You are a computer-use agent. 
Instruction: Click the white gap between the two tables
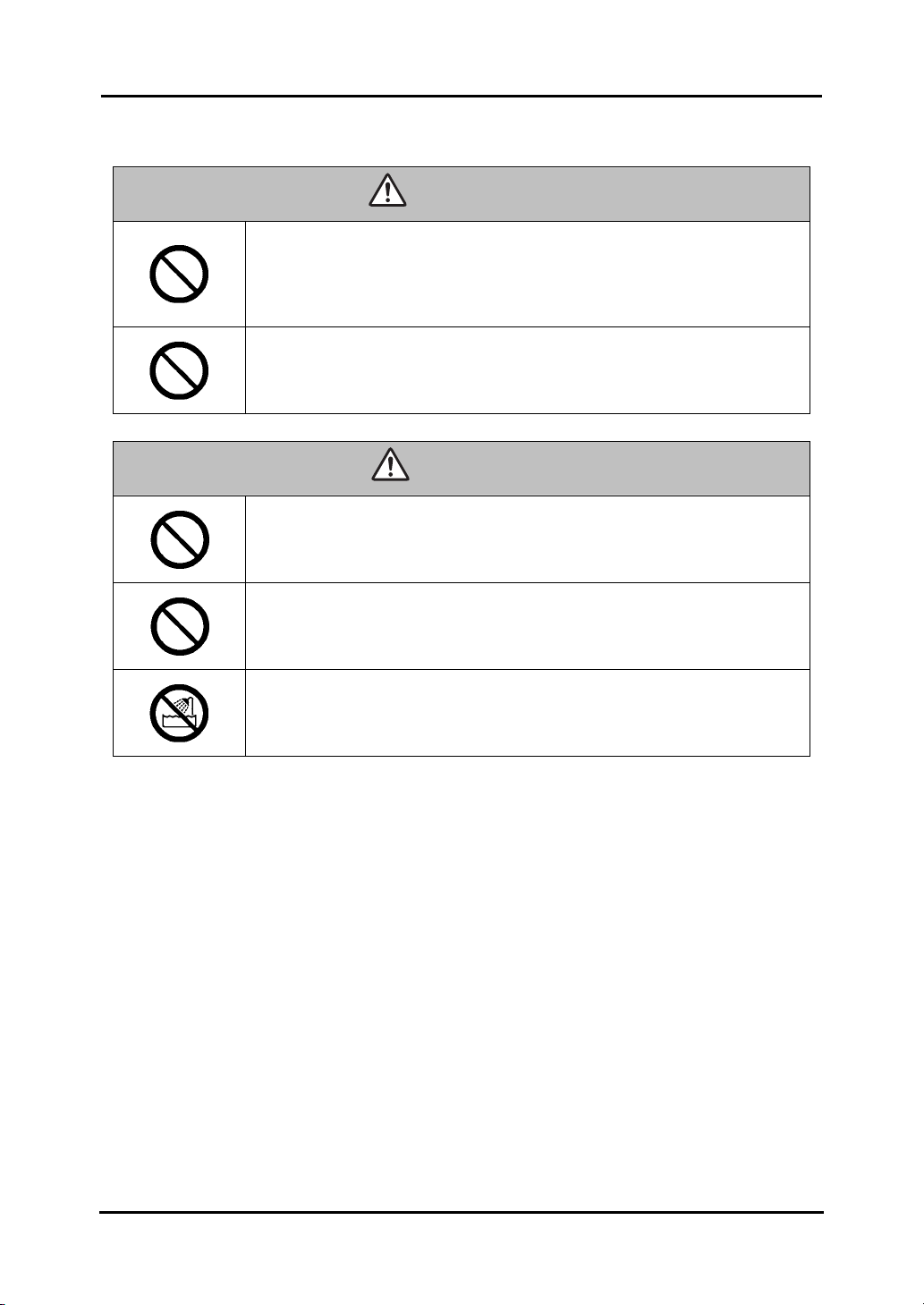[461, 427]
